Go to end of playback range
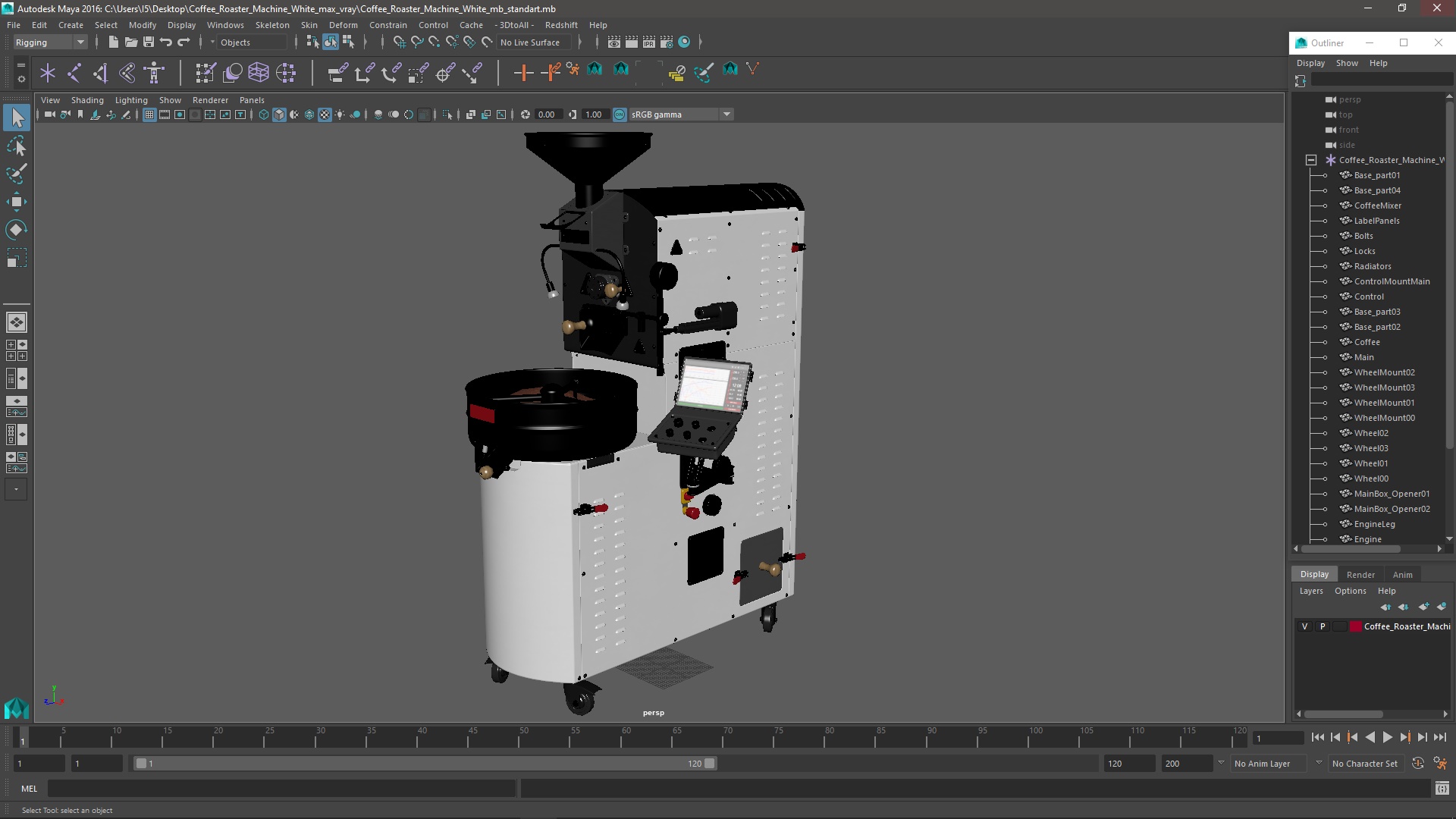The height and width of the screenshot is (819, 1456). (x=1439, y=737)
